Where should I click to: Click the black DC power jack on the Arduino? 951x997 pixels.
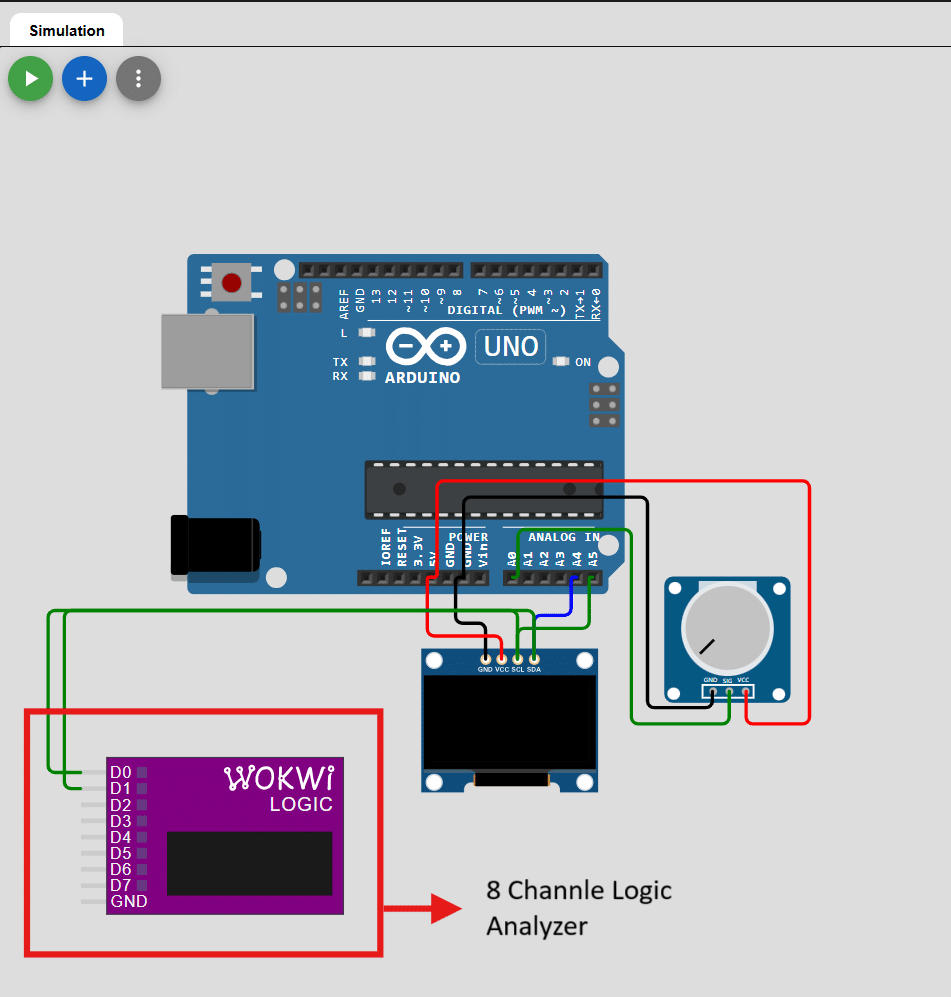pos(216,546)
